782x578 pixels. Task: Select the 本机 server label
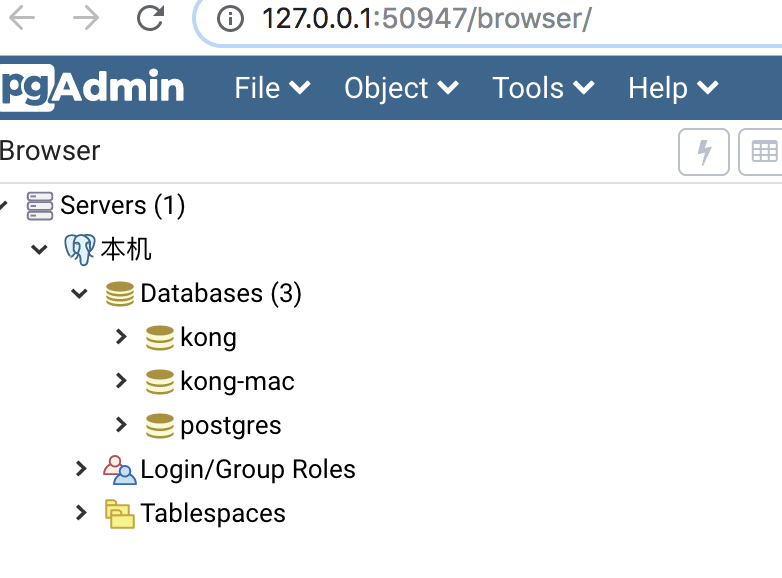point(126,249)
